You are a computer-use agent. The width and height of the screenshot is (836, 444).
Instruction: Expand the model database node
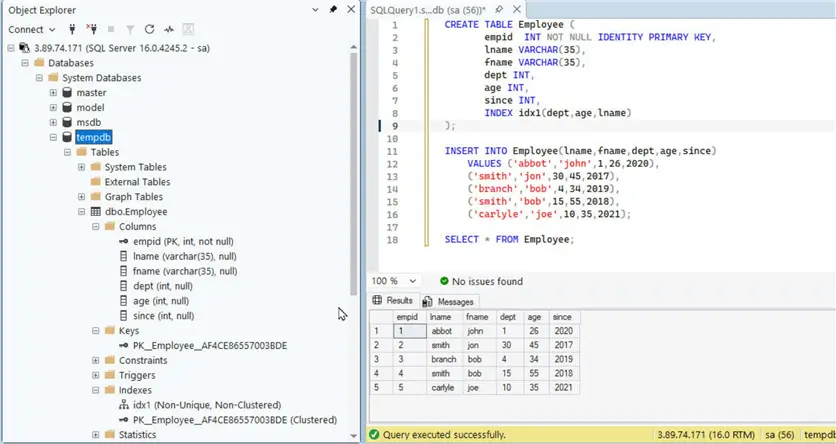(53, 108)
